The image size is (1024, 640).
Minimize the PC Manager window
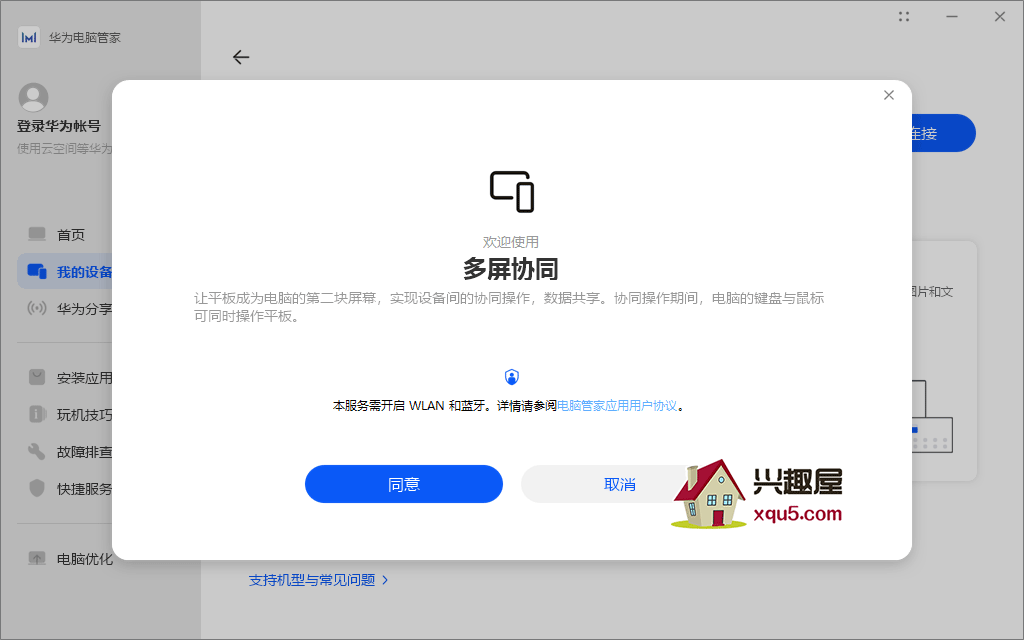click(x=952, y=17)
